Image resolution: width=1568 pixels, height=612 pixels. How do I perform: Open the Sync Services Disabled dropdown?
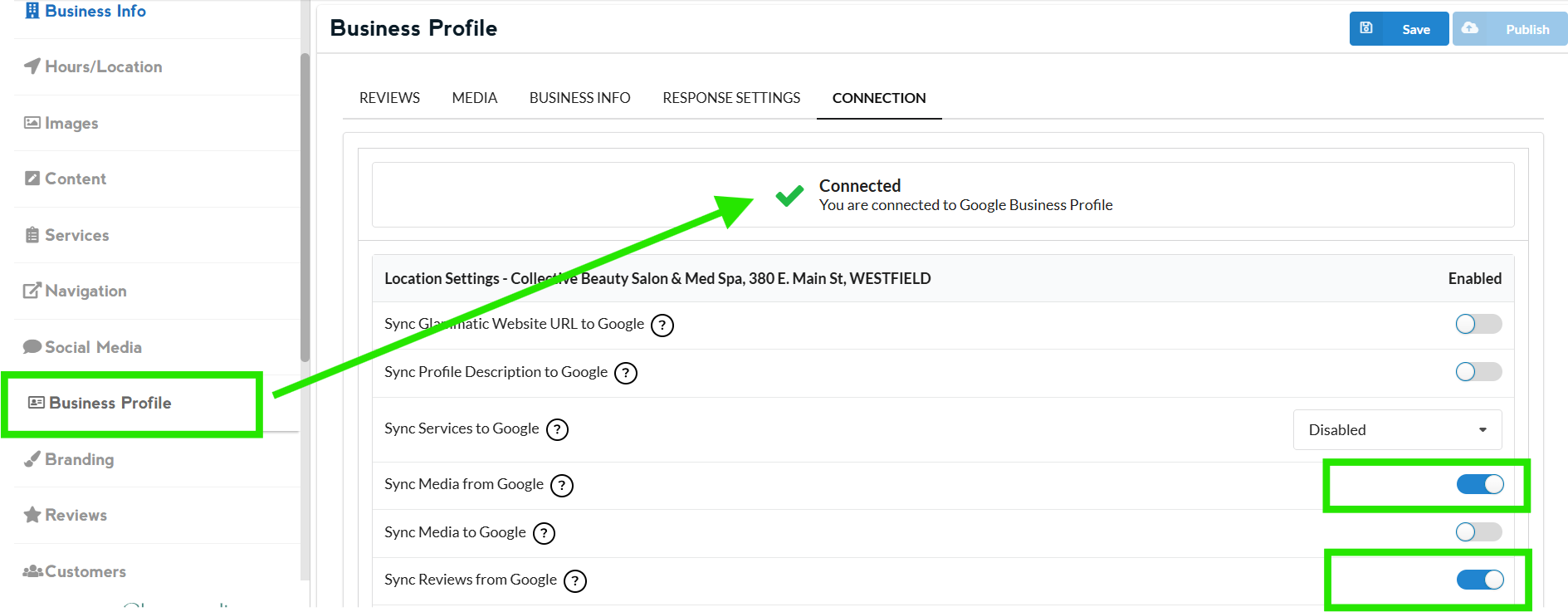pyautogui.click(x=1397, y=429)
